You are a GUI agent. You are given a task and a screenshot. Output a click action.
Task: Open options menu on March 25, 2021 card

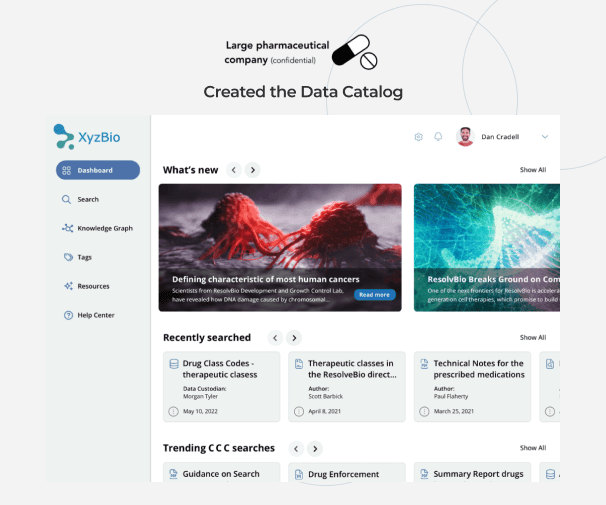(424, 411)
